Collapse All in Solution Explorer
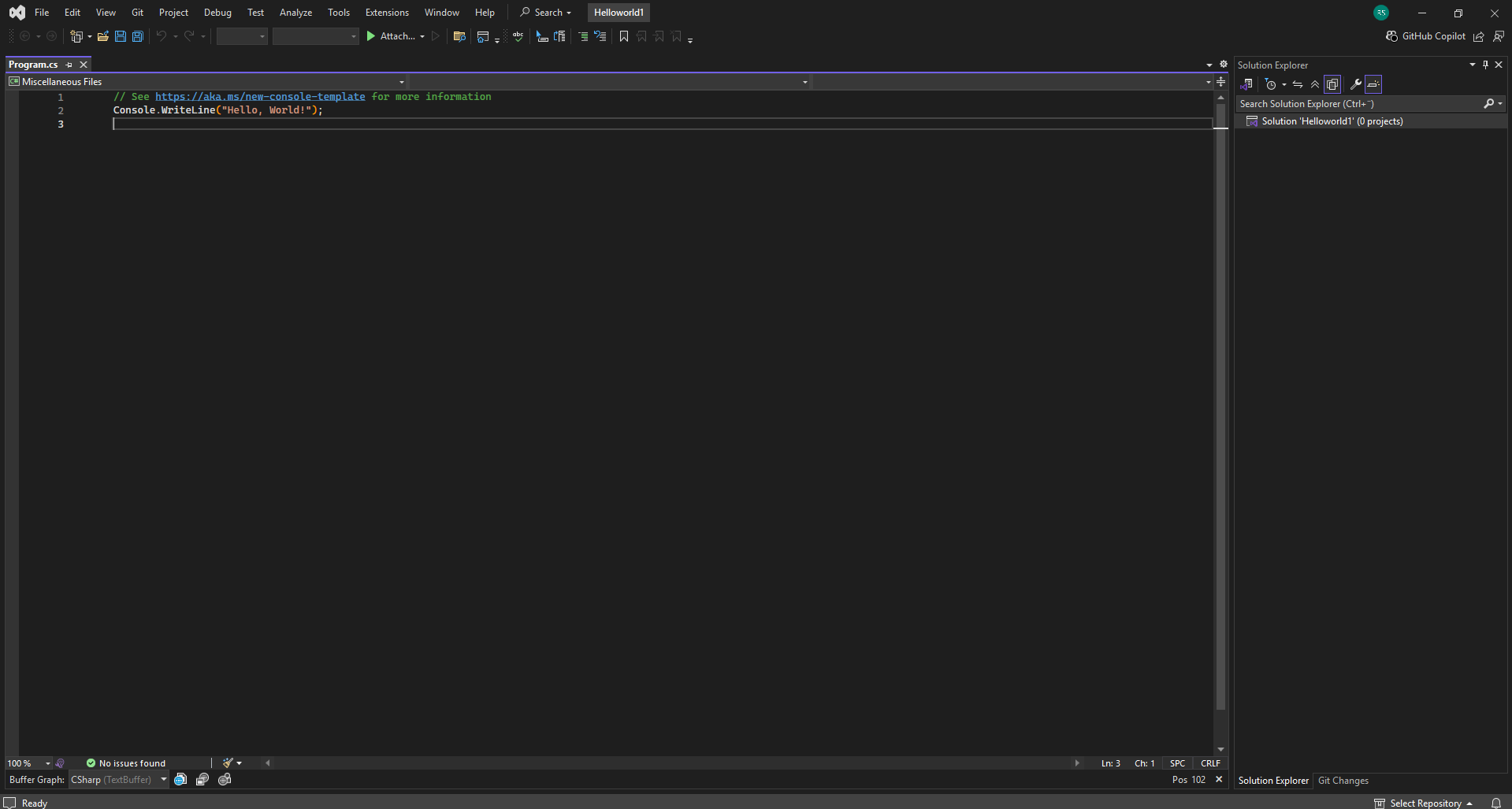The height and width of the screenshot is (809, 1512). coord(1315,84)
